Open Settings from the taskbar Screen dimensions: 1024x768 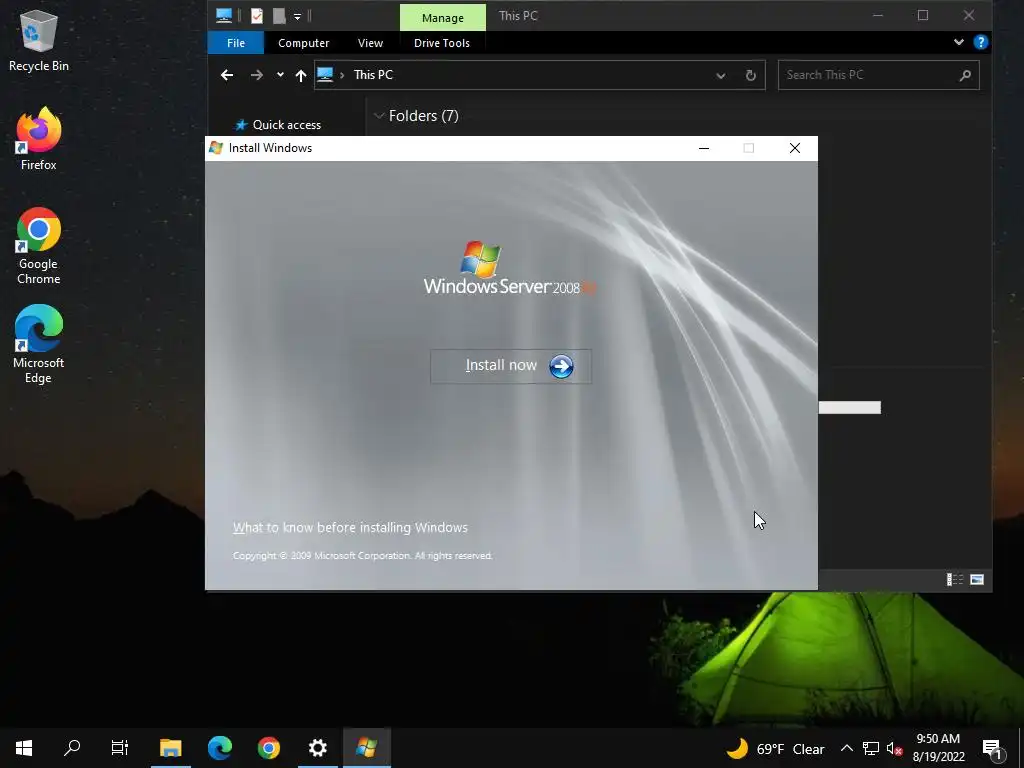[317, 748]
